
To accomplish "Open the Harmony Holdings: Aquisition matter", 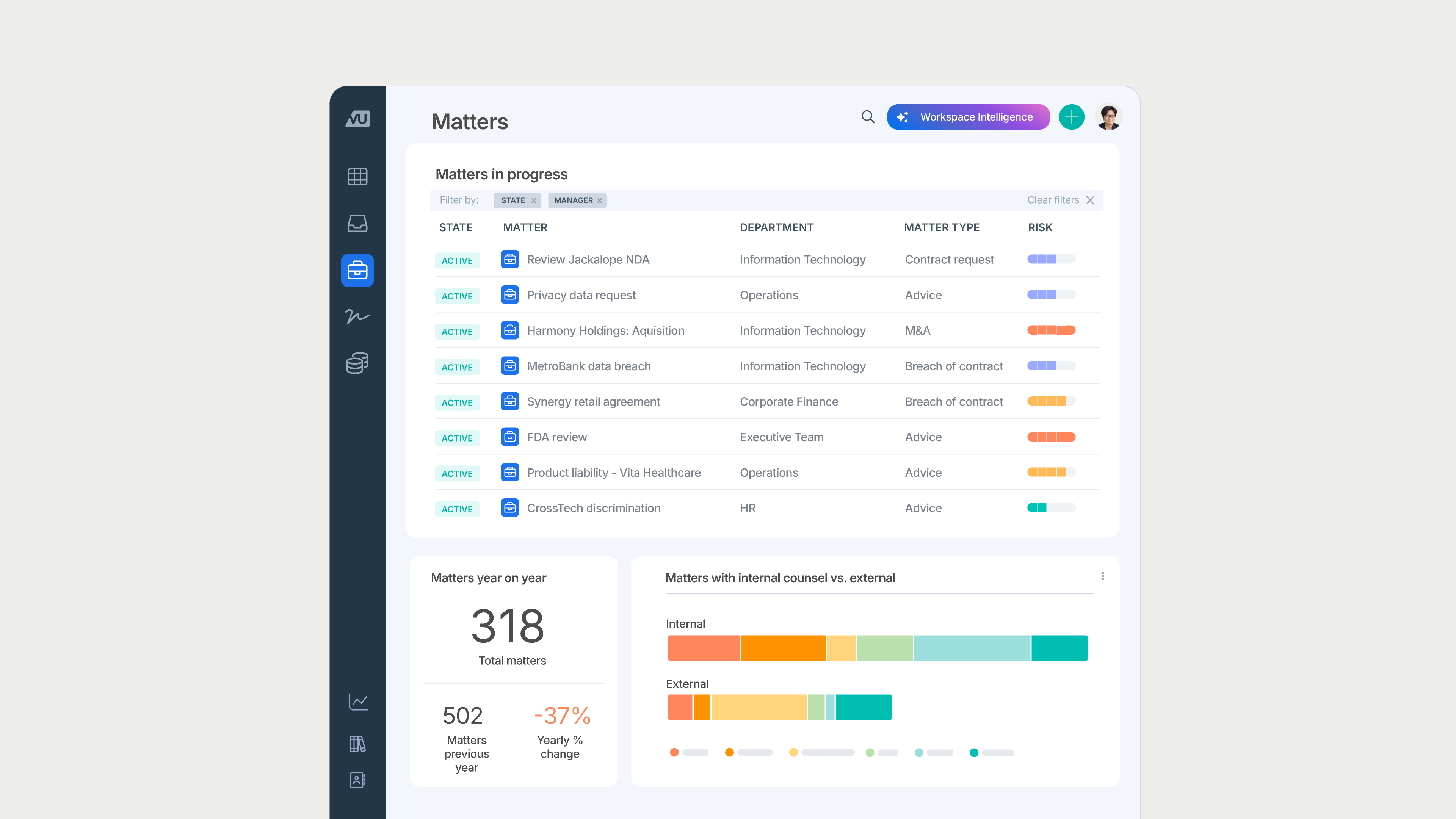I will pos(605,330).
